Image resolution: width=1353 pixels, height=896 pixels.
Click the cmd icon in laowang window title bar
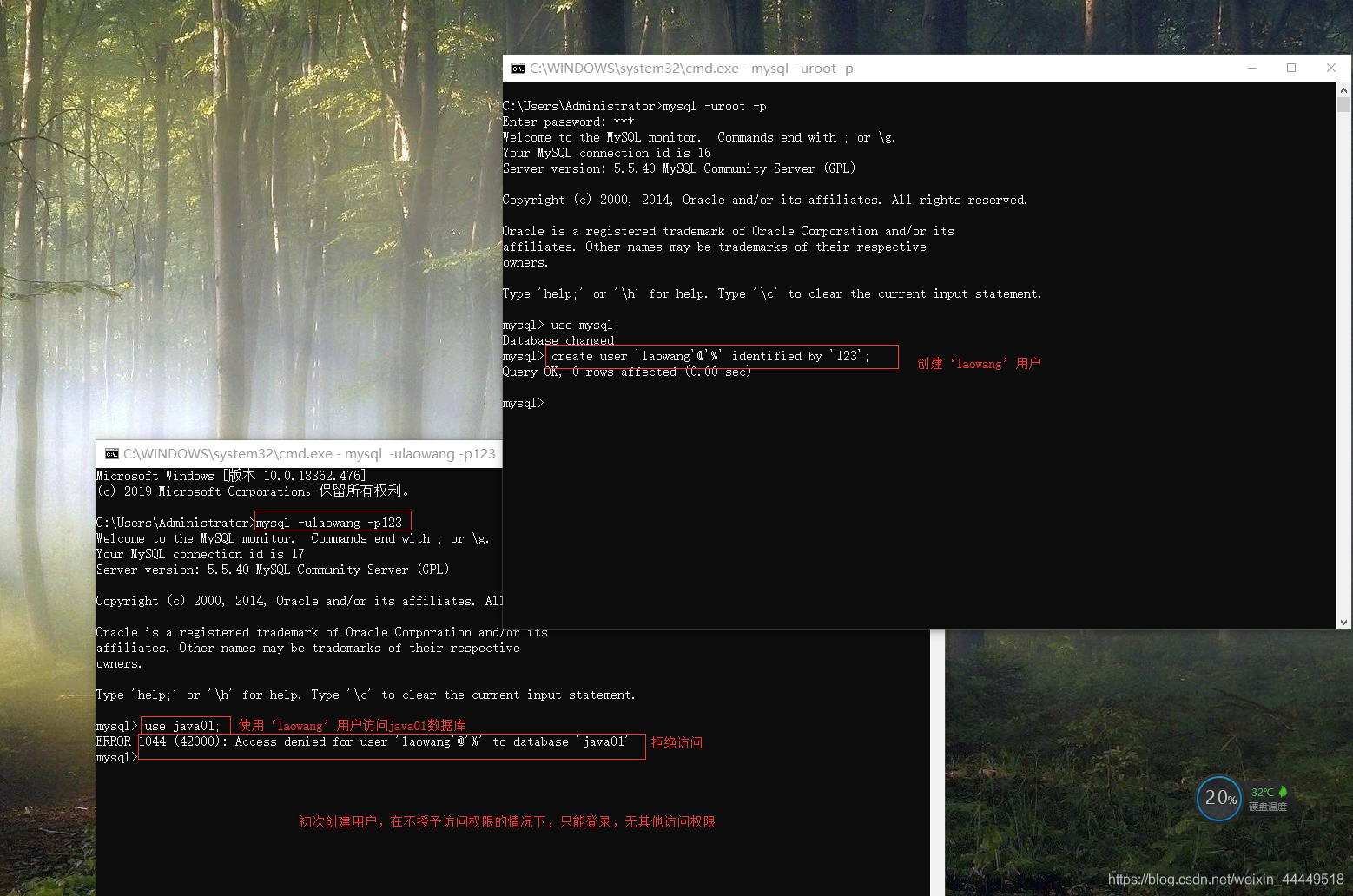[112, 454]
